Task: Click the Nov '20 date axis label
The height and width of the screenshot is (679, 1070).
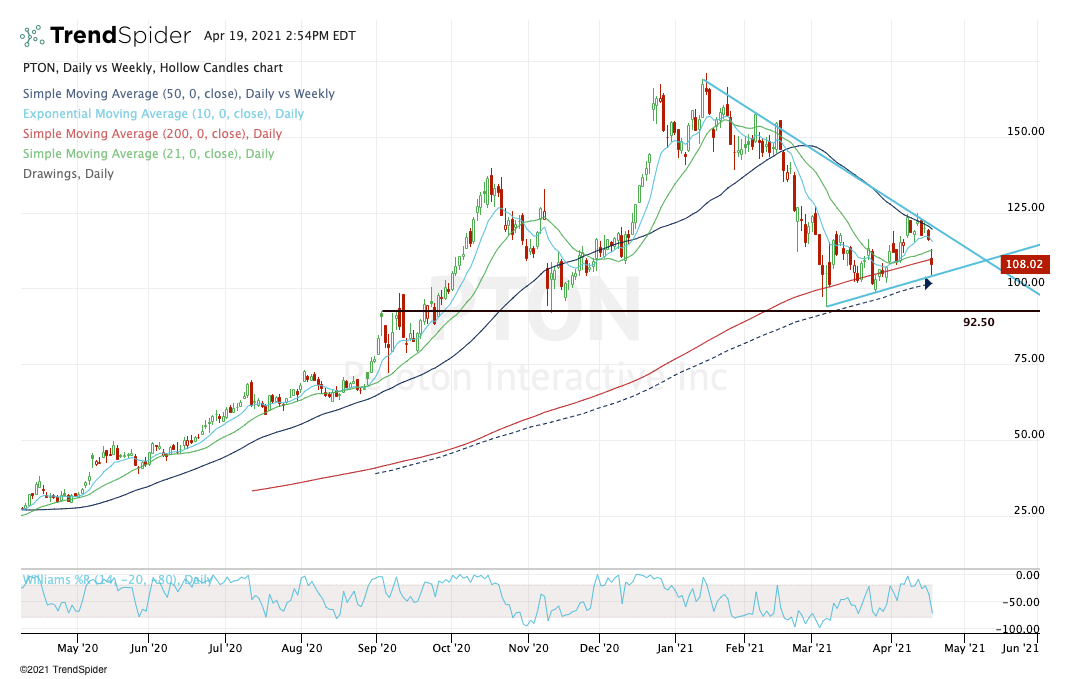Action: point(528,648)
